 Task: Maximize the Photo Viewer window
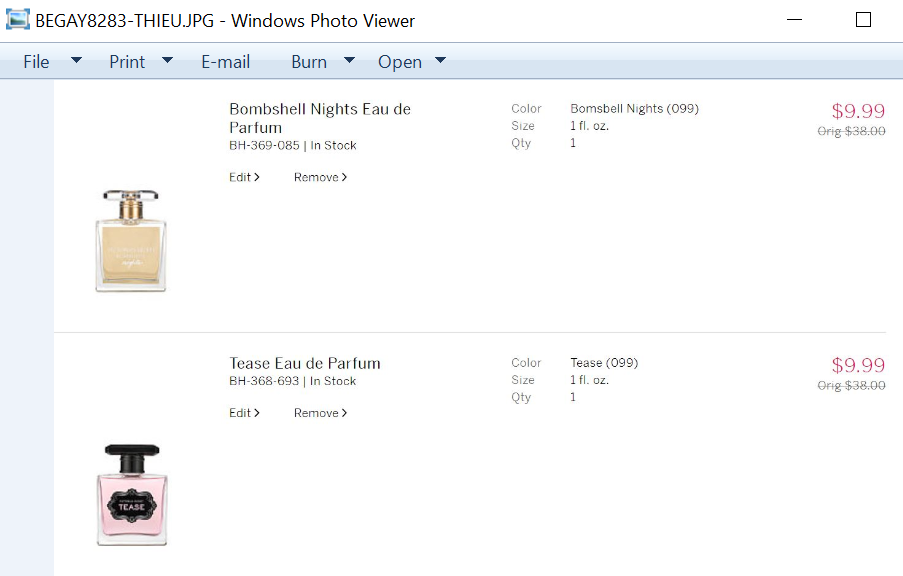tap(863, 20)
